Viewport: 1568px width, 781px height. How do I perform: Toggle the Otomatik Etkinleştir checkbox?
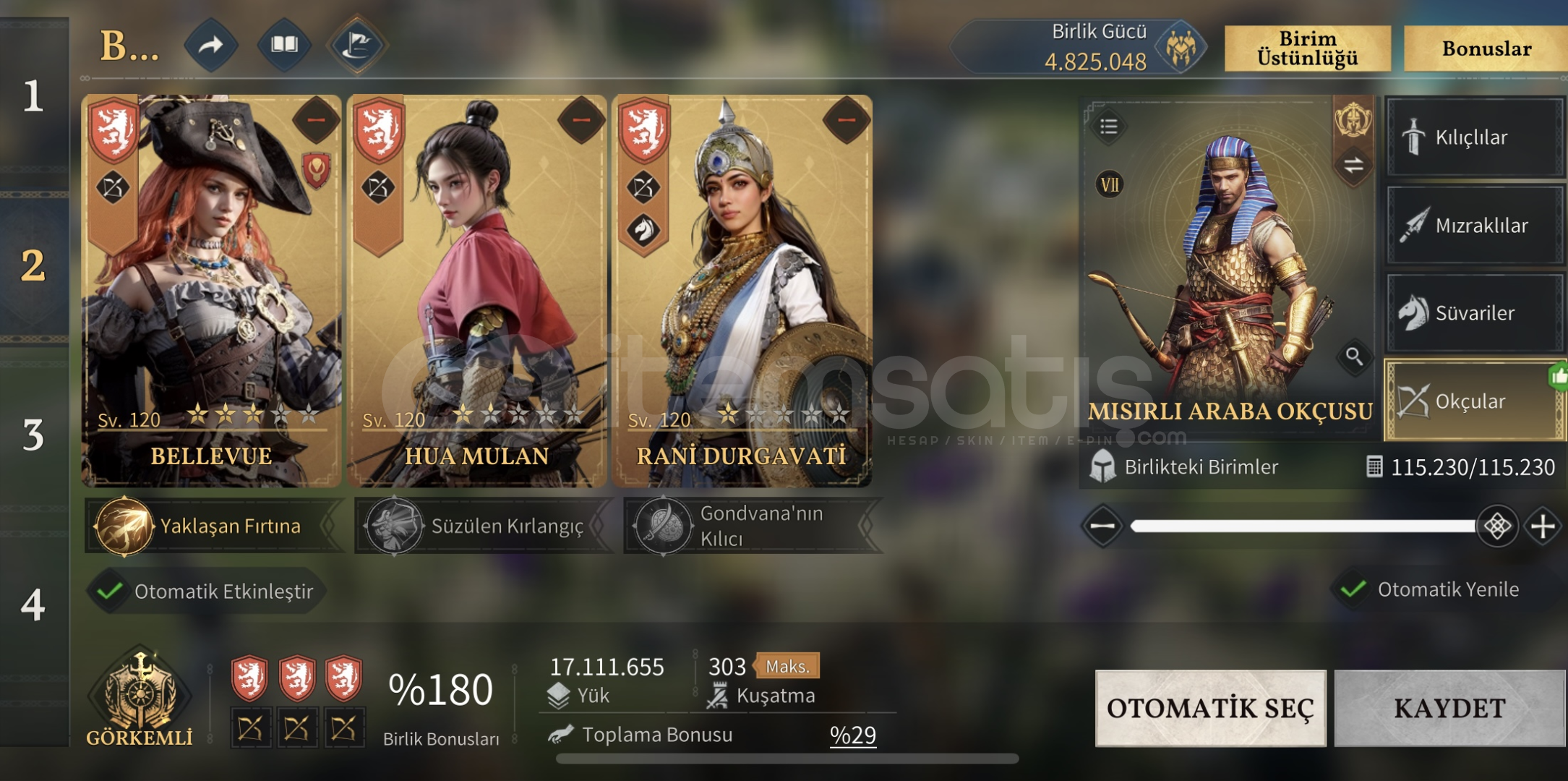109,591
